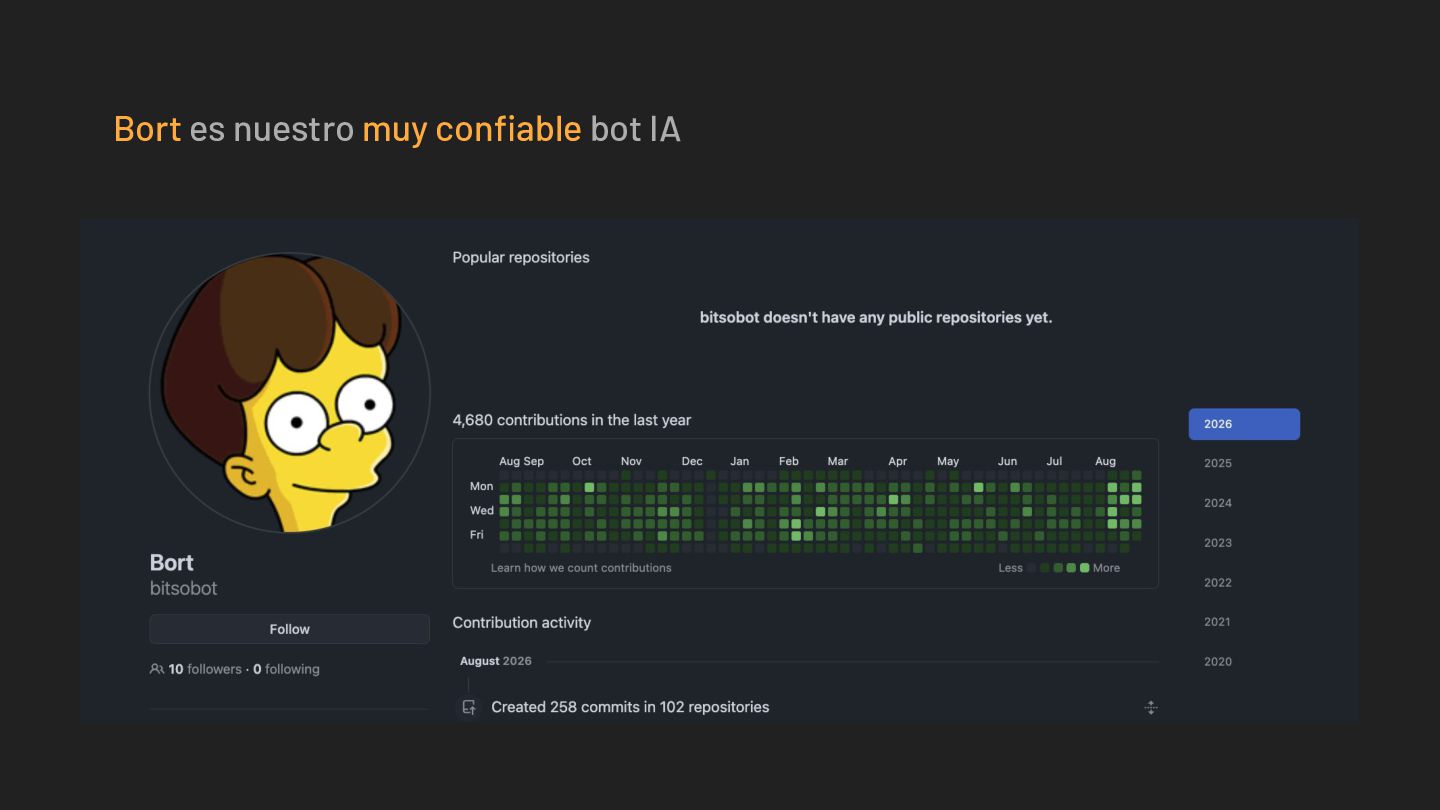The image size is (1440, 810).
Task: Click the darkest Less legend square
Action: (x=1032, y=568)
